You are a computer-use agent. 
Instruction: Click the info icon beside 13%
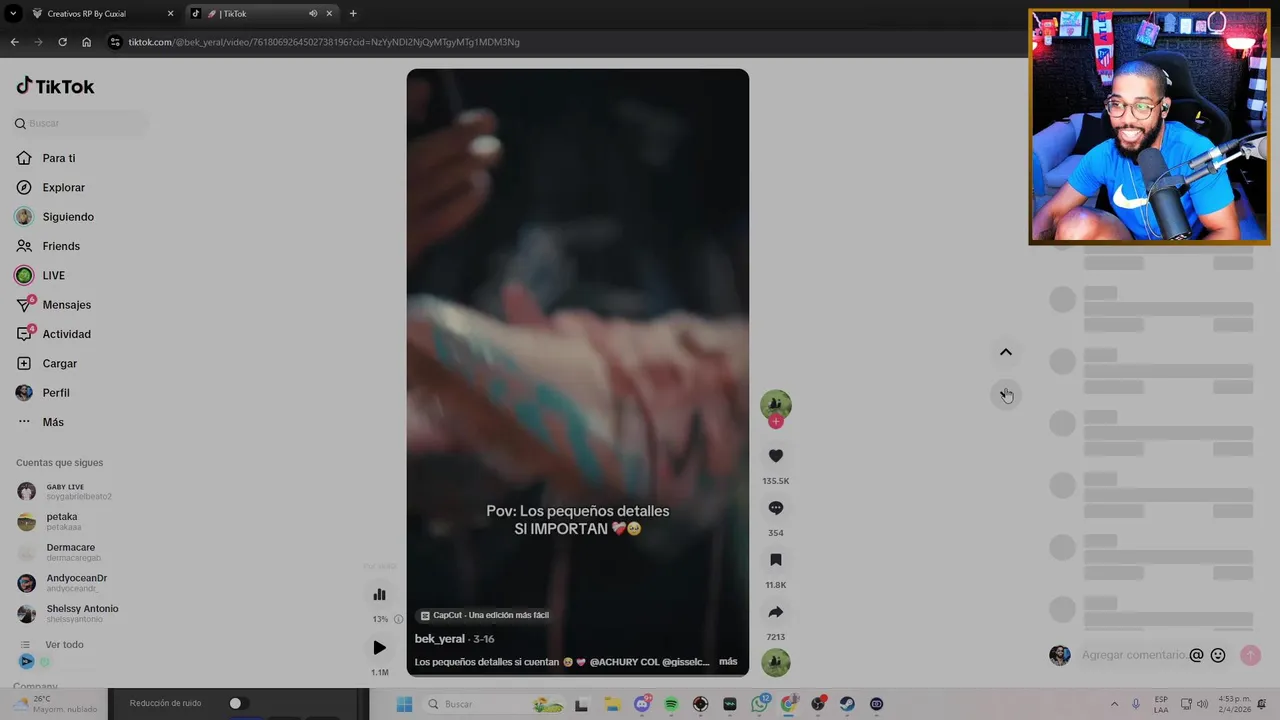click(x=398, y=619)
